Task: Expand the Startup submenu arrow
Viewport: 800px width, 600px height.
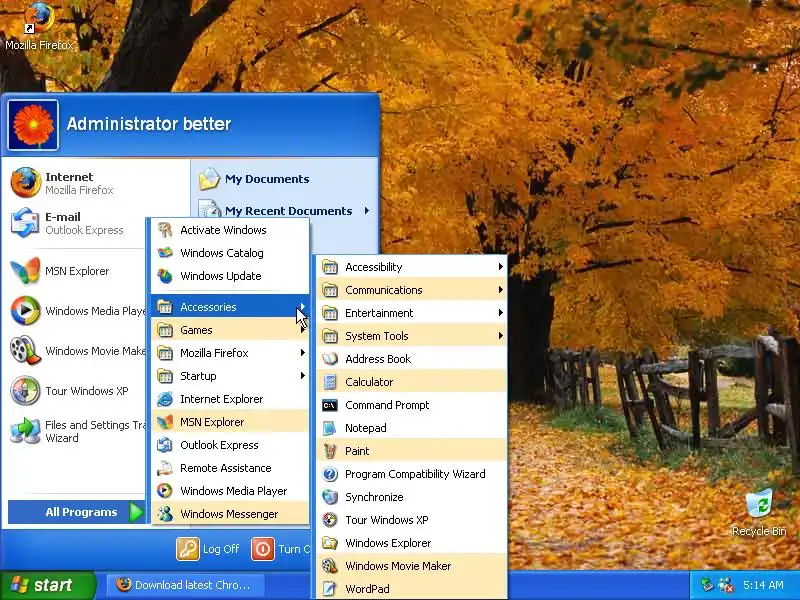Action: point(303,376)
